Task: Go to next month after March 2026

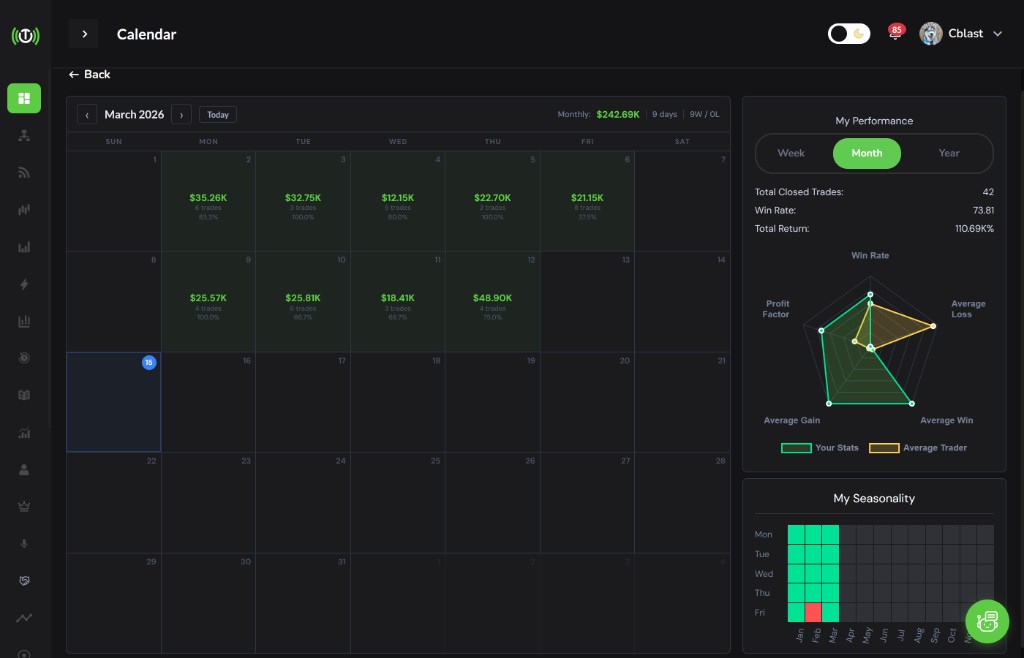Action: 181,115
